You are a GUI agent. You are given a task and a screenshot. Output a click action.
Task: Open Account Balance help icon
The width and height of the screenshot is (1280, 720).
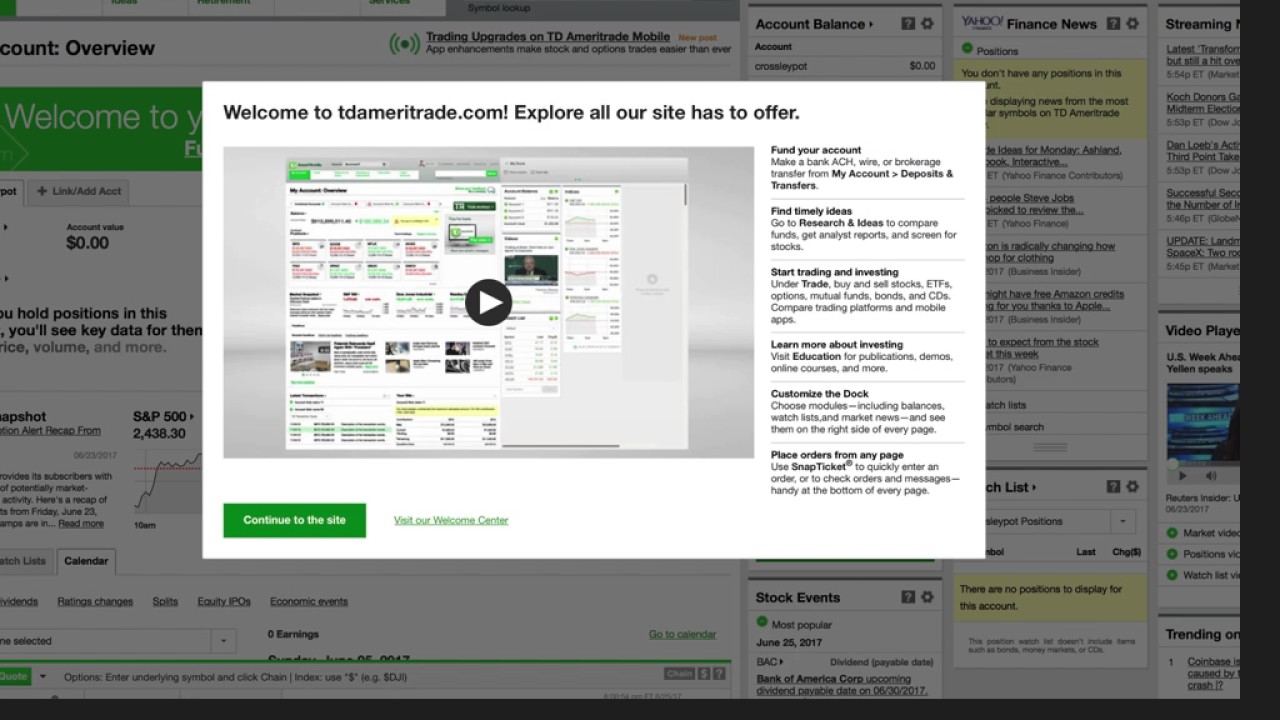click(908, 24)
